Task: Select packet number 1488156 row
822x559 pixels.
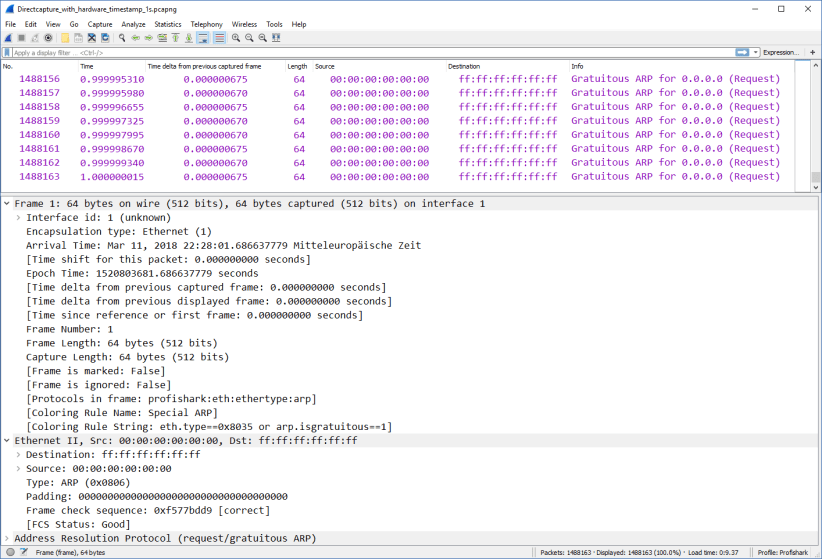Action: pyautogui.click(x=398, y=79)
